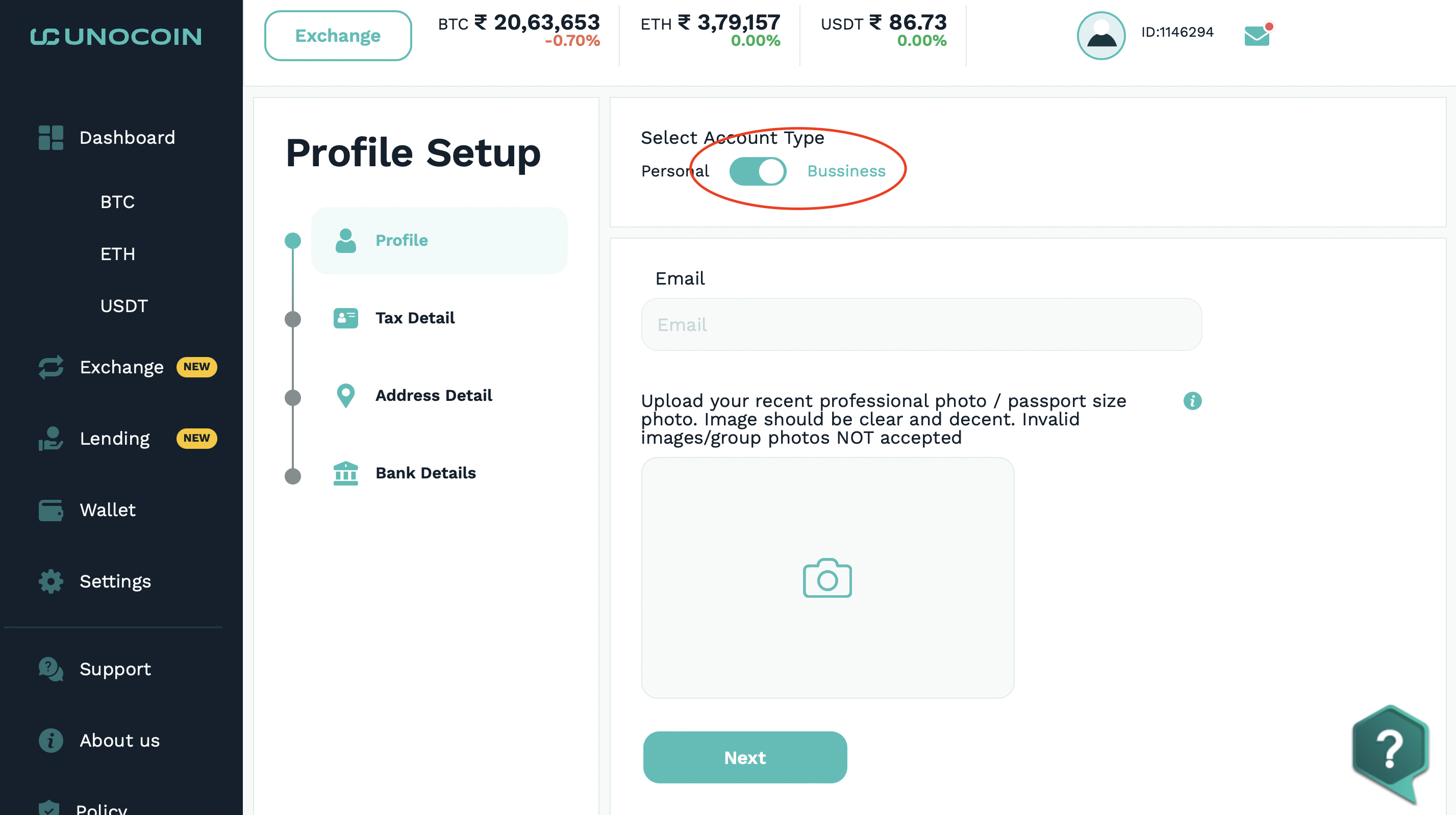Click the Unocoin logo
The image size is (1456, 815).
click(116, 37)
